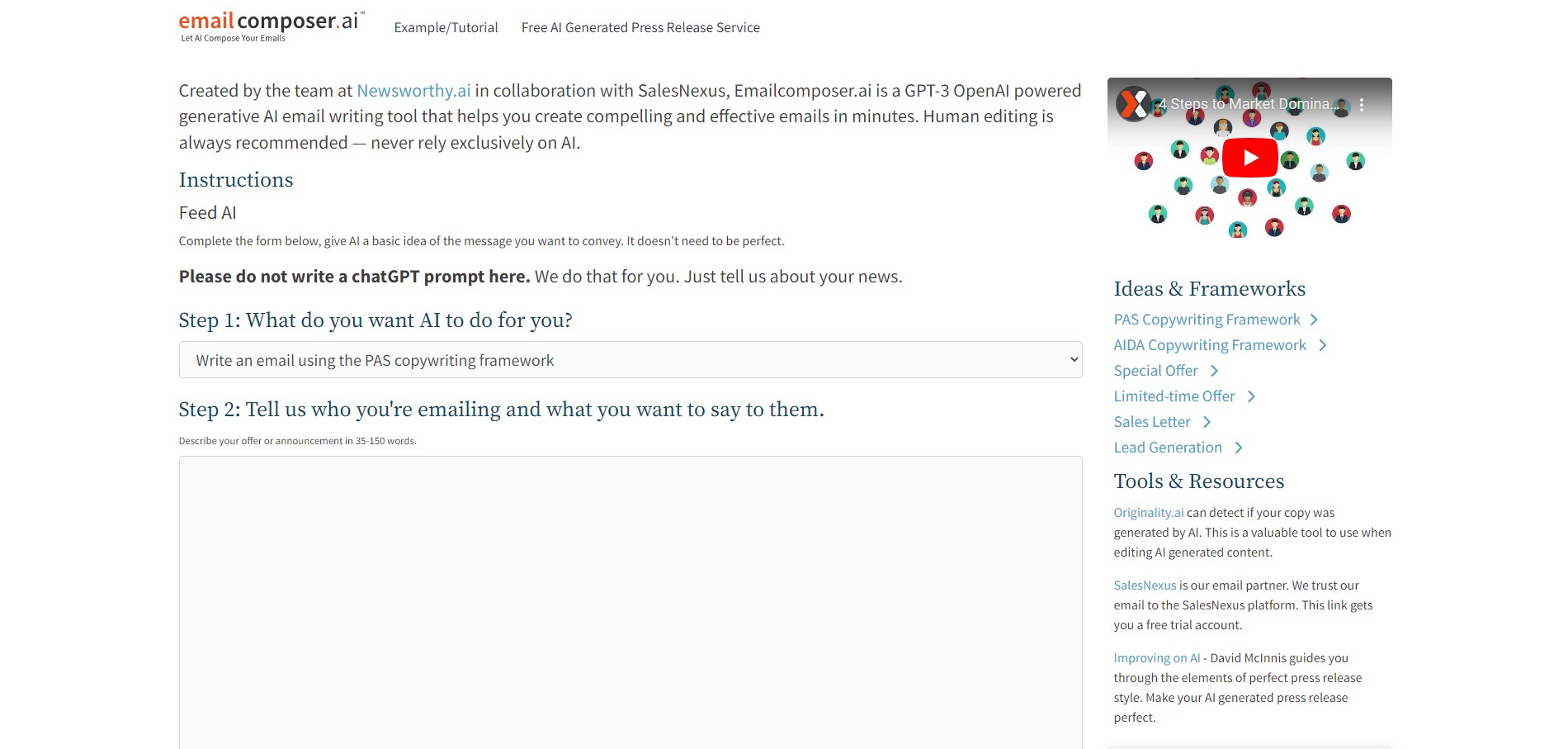The width and height of the screenshot is (1568, 749).
Task: Click the channel avatar on the video
Action: 1132,104
